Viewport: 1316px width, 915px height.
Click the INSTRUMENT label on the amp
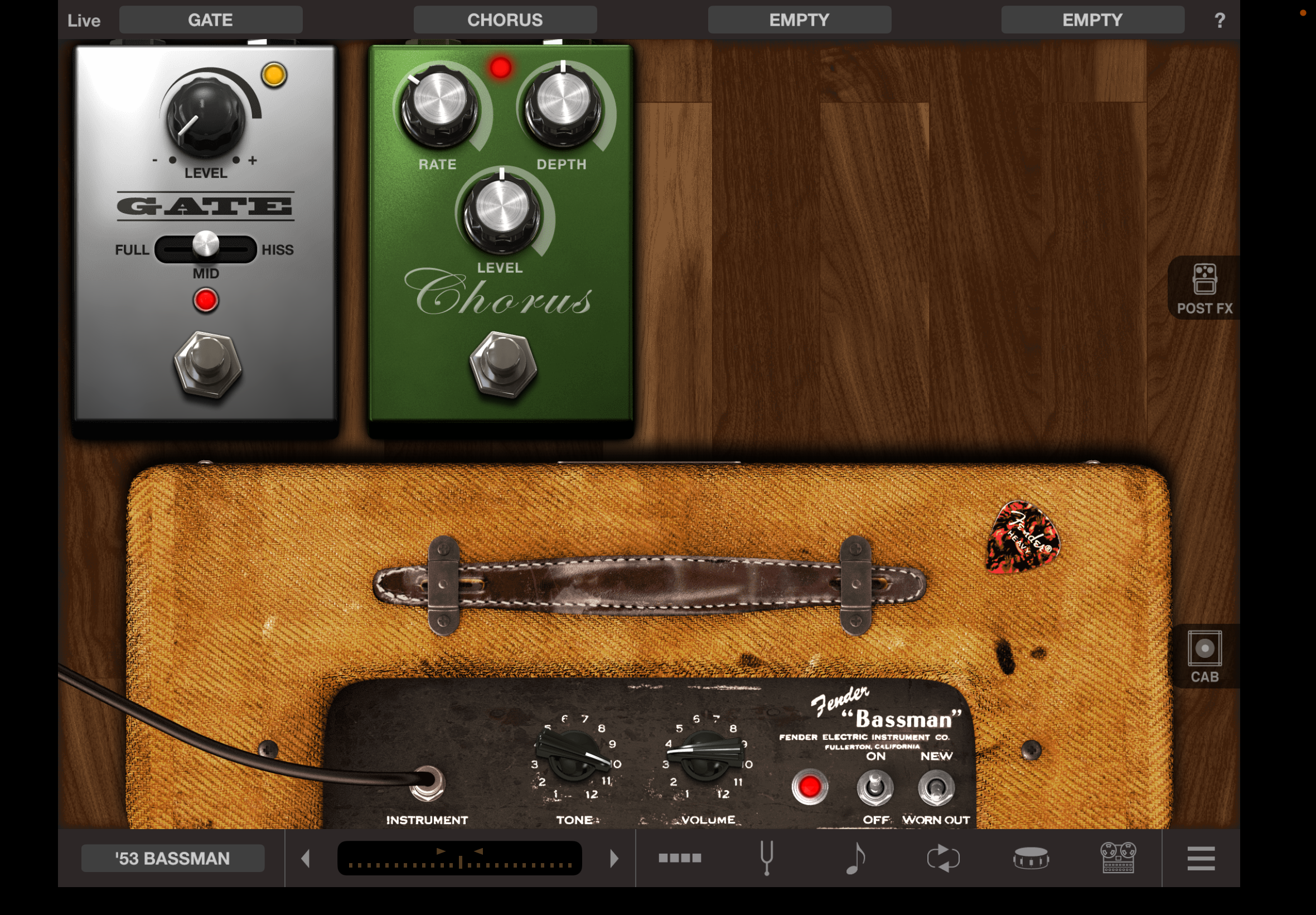(x=427, y=820)
